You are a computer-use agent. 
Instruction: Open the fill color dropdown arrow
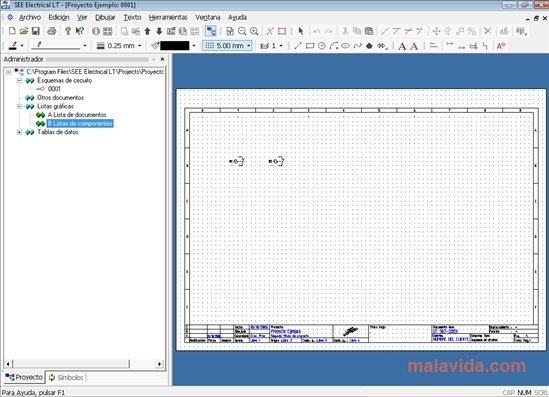coord(194,46)
